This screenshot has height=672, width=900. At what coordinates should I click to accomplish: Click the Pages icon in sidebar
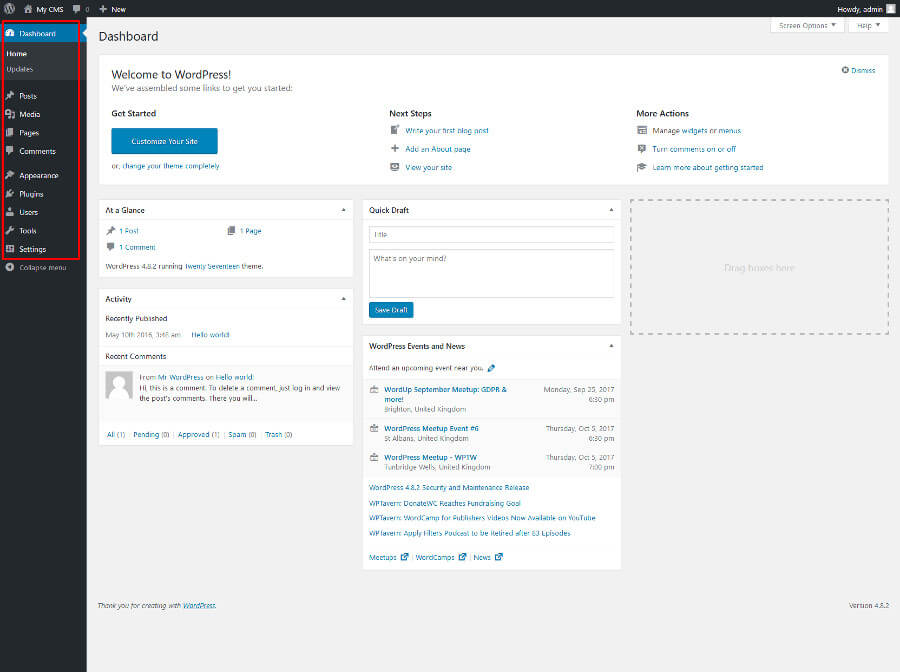click(x=10, y=133)
